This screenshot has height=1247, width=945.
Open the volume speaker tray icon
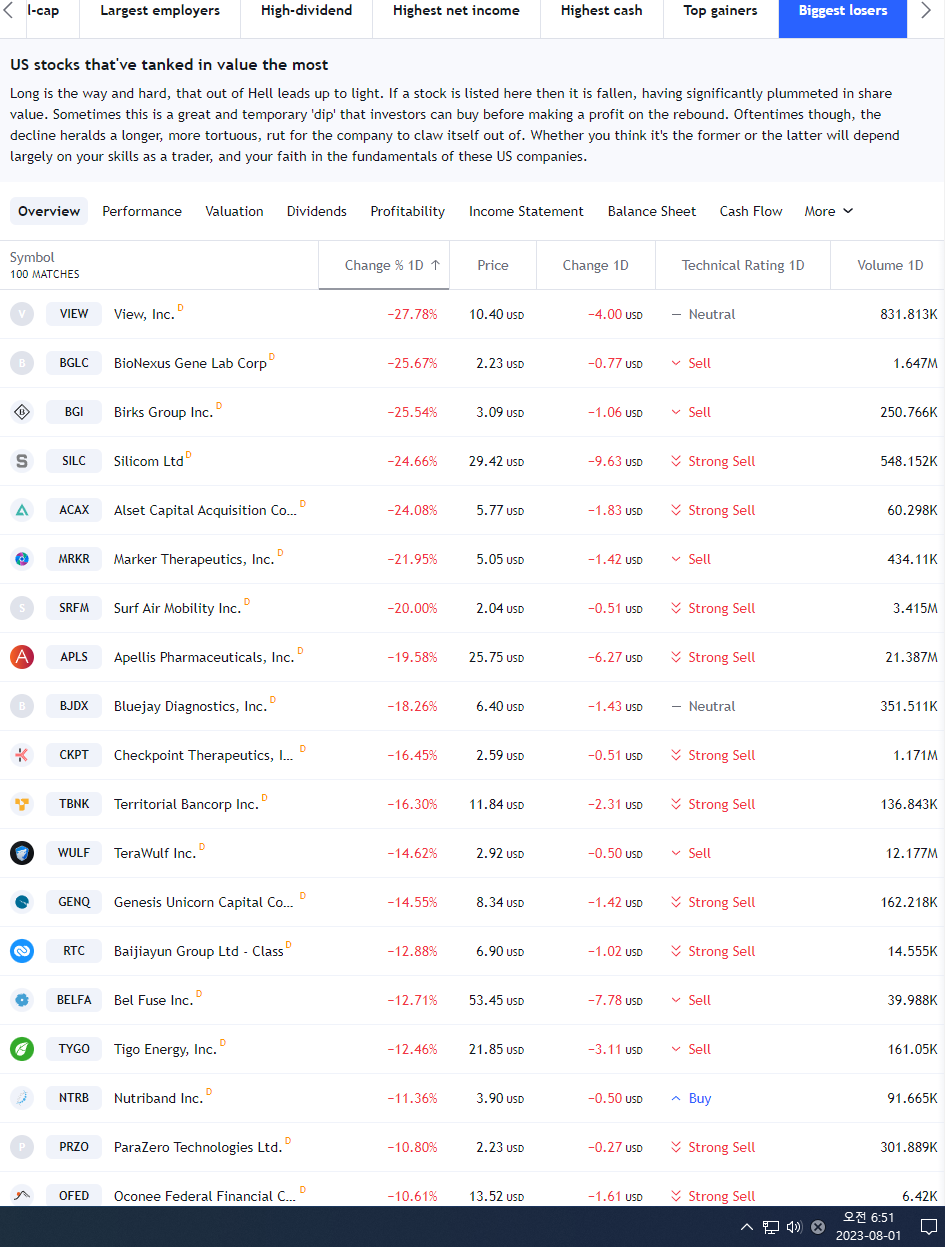coord(794,1227)
